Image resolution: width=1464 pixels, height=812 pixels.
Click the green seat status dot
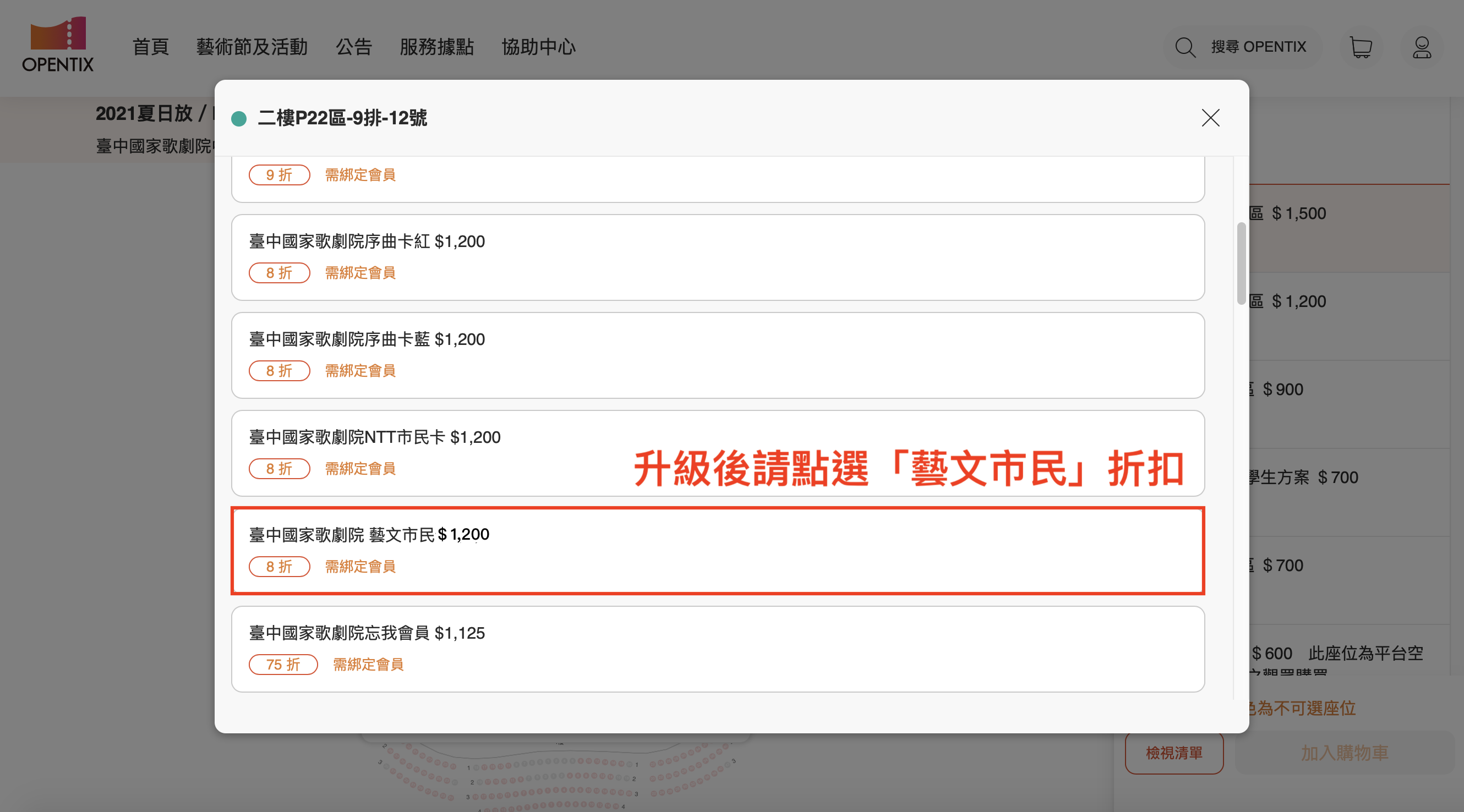(x=239, y=118)
